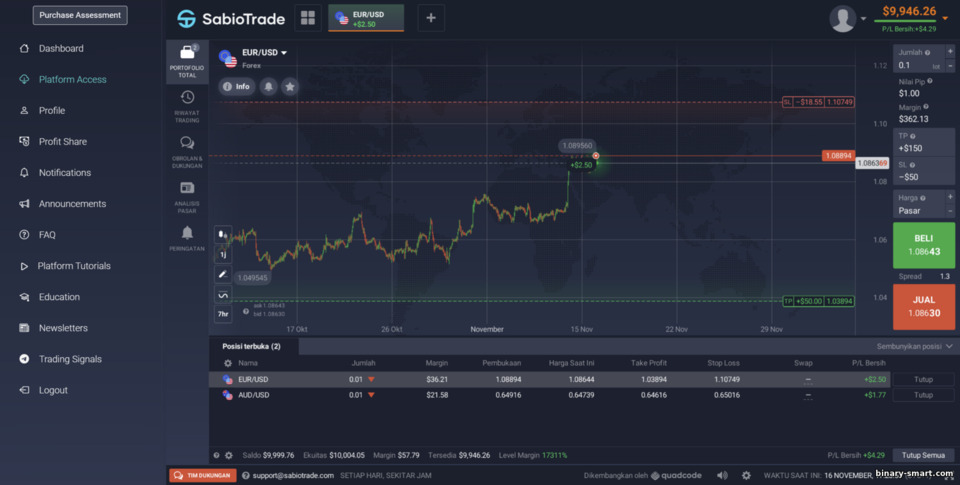Open Peringatan alerts bell panel
Screen dimensions: 960x485
click(x=187, y=239)
